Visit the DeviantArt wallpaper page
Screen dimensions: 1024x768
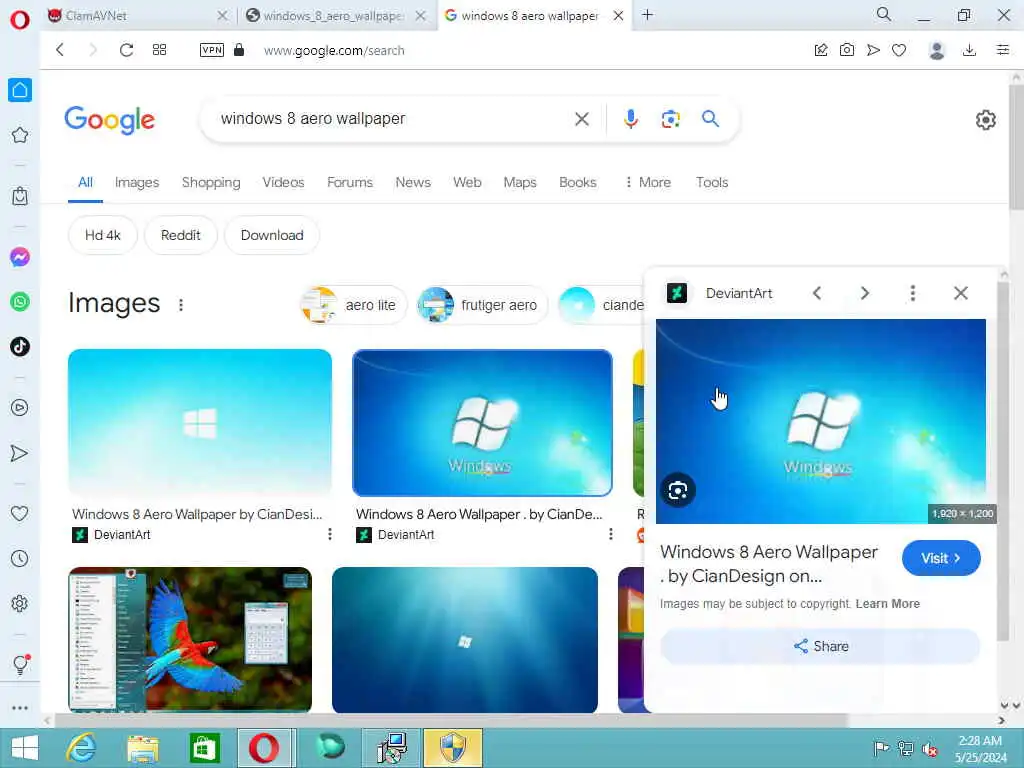941,558
